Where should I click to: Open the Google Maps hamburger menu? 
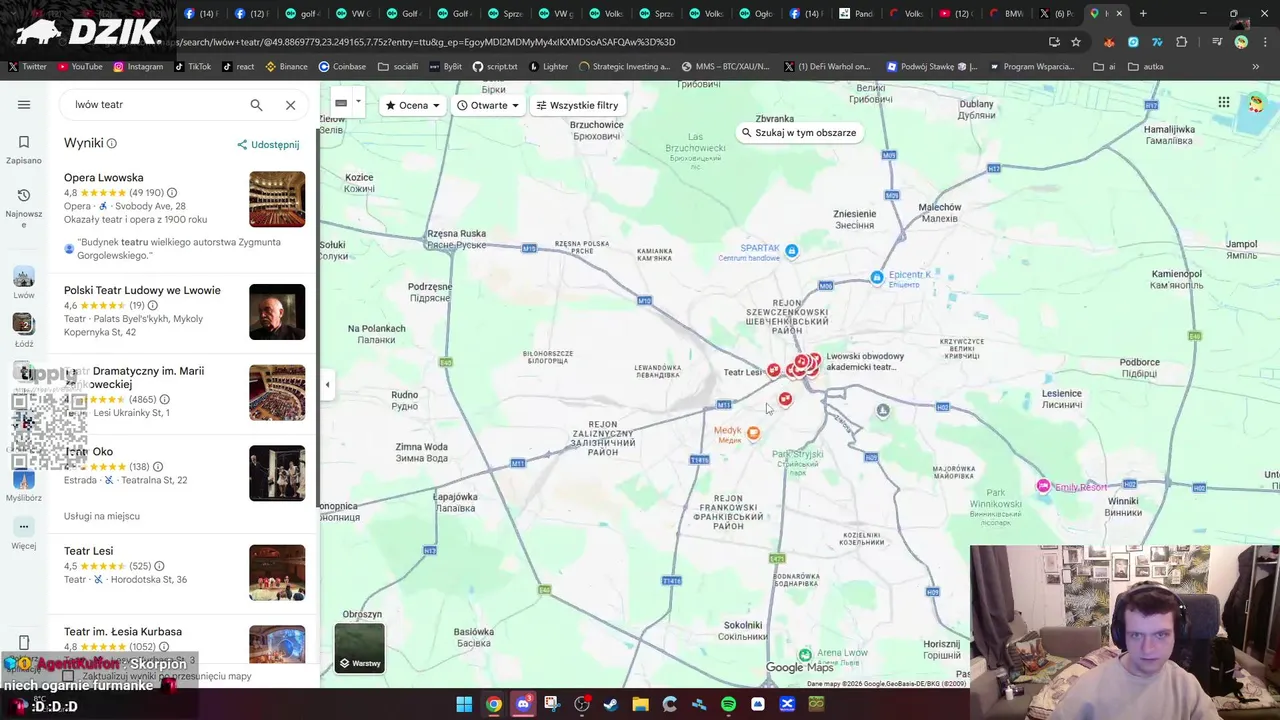pyautogui.click(x=24, y=105)
